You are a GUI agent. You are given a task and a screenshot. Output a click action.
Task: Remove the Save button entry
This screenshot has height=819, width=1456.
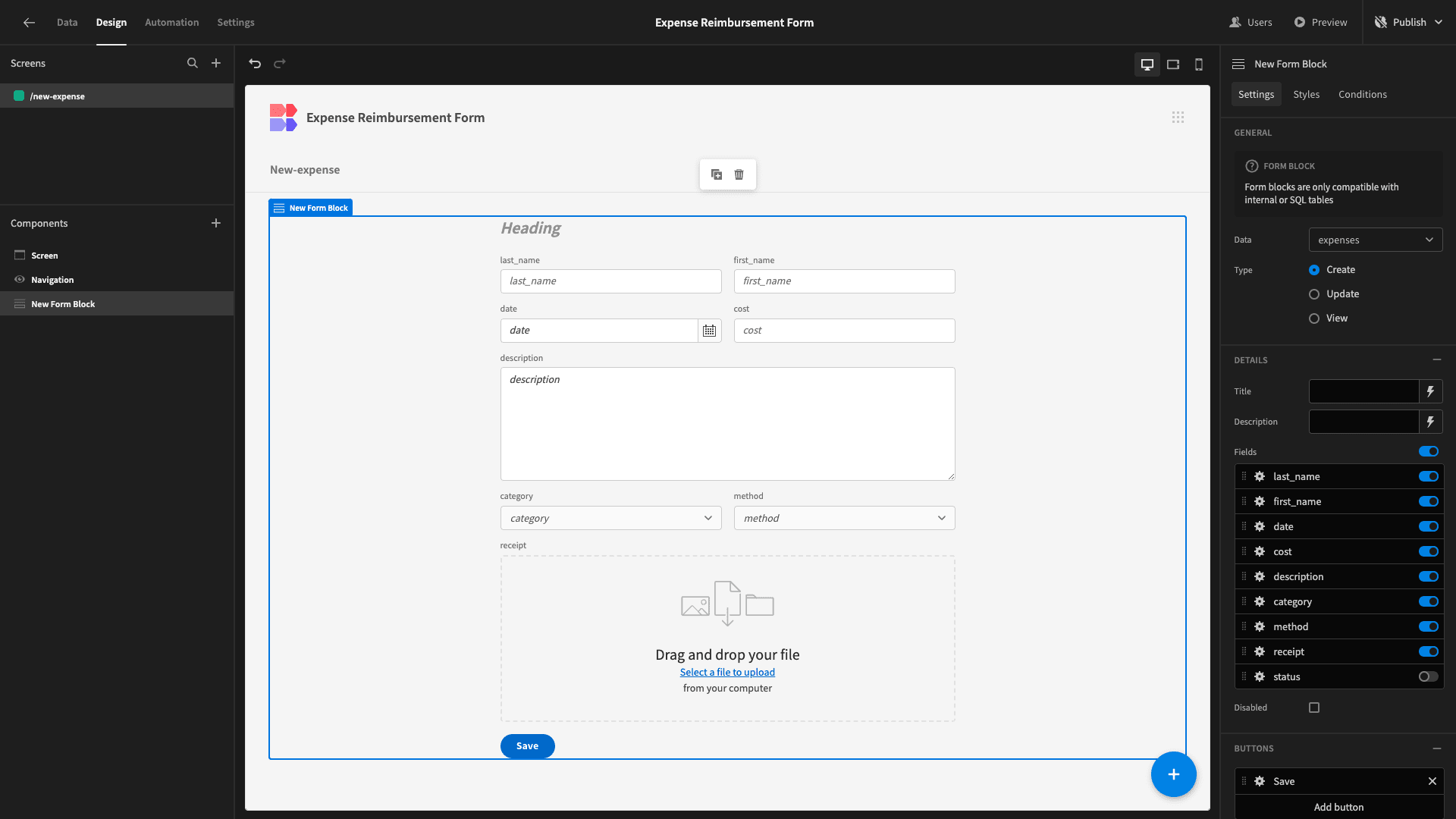(x=1432, y=781)
